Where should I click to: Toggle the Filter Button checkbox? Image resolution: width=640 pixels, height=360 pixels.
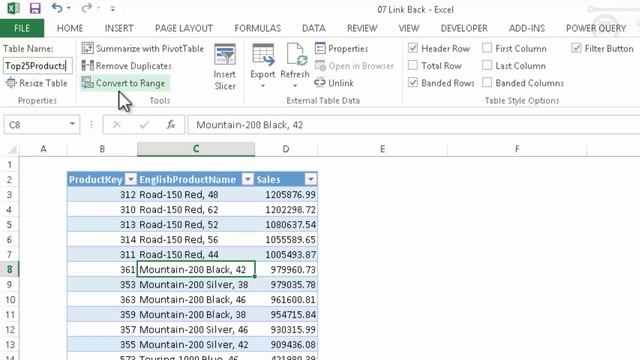(x=576, y=48)
